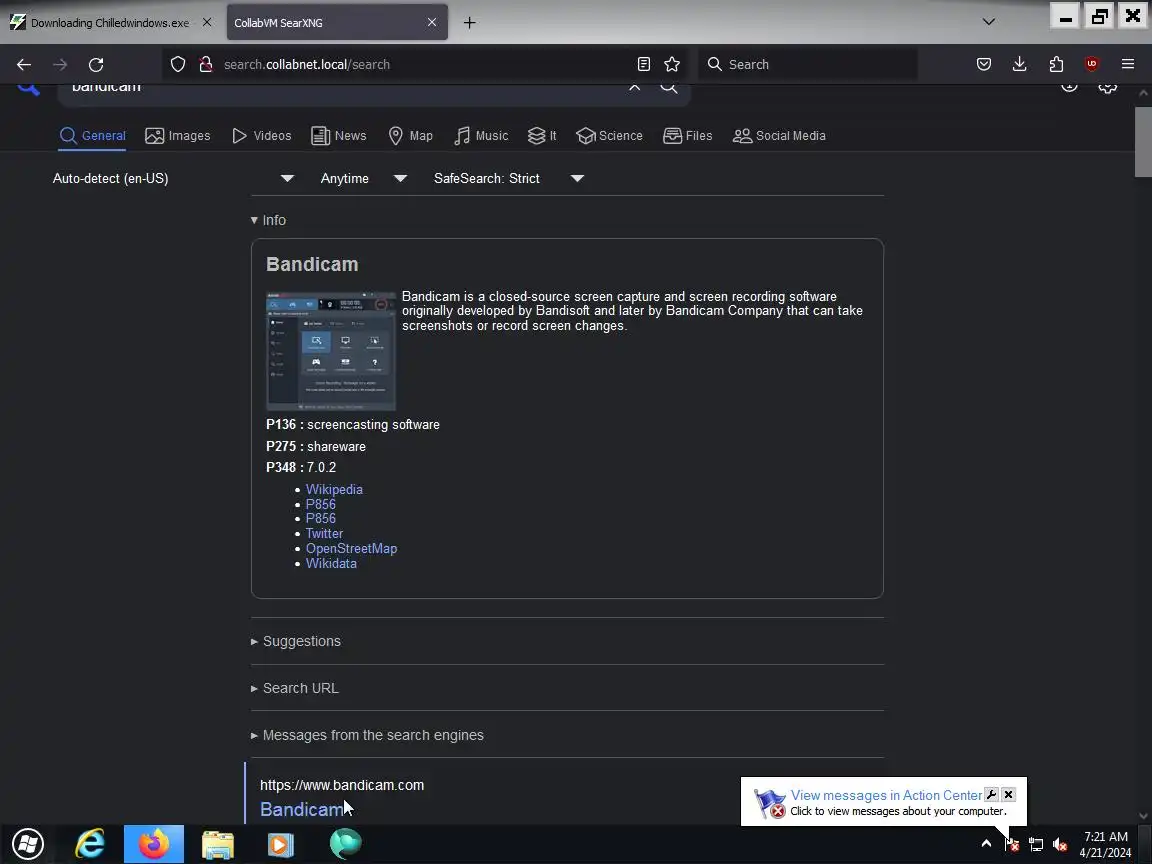This screenshot has width=1152, height=864.
Task: Select the News search category
Action: pyautogui.click(x=339, y=136)
